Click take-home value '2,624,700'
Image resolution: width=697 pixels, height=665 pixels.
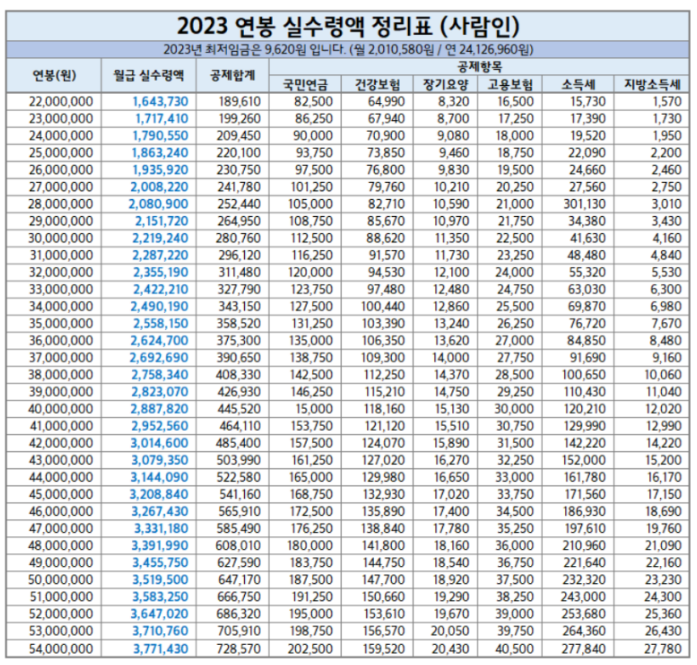click(159, 341)
